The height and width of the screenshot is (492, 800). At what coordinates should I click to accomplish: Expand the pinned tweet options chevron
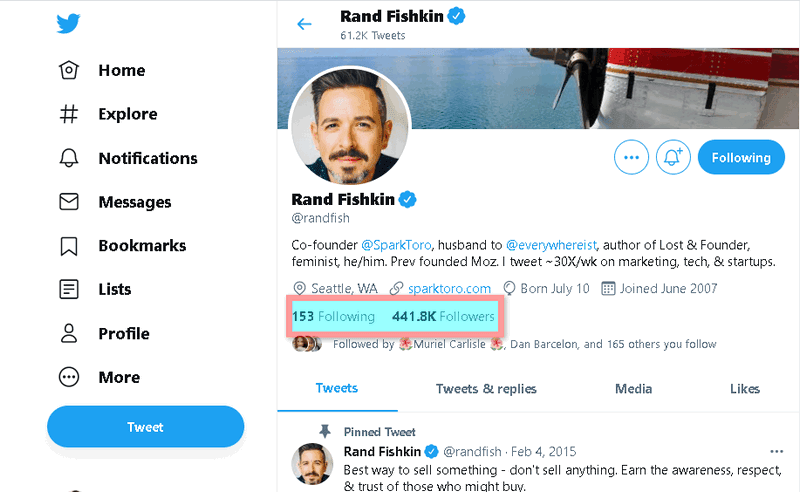(777, 451)
